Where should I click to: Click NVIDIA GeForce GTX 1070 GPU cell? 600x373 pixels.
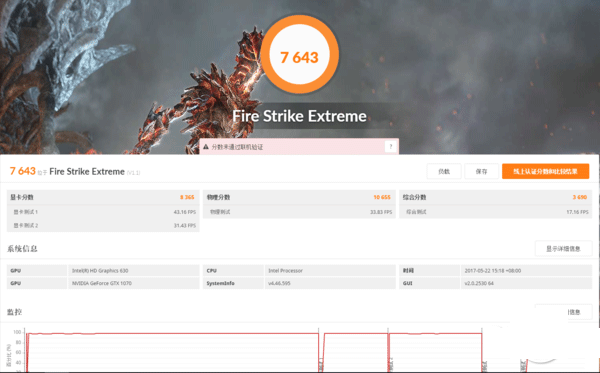[134, 283]
